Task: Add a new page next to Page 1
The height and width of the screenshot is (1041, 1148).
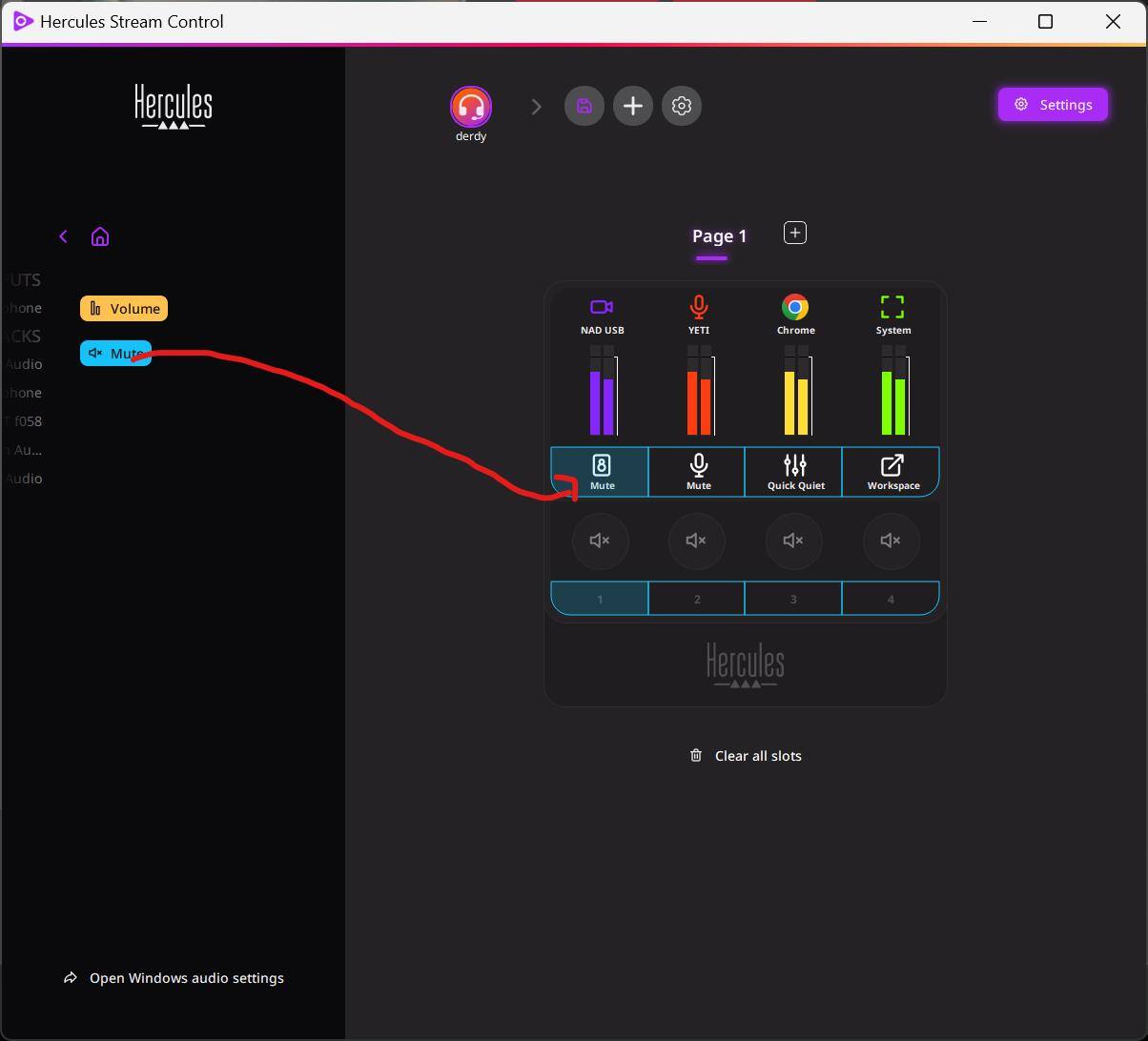Action: pos(795,233)
